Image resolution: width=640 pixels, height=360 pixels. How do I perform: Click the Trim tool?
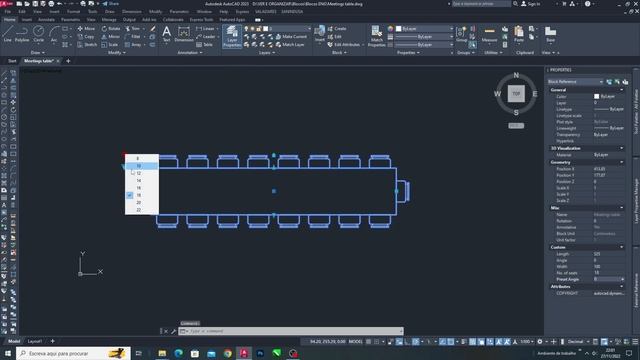[132, 29]
